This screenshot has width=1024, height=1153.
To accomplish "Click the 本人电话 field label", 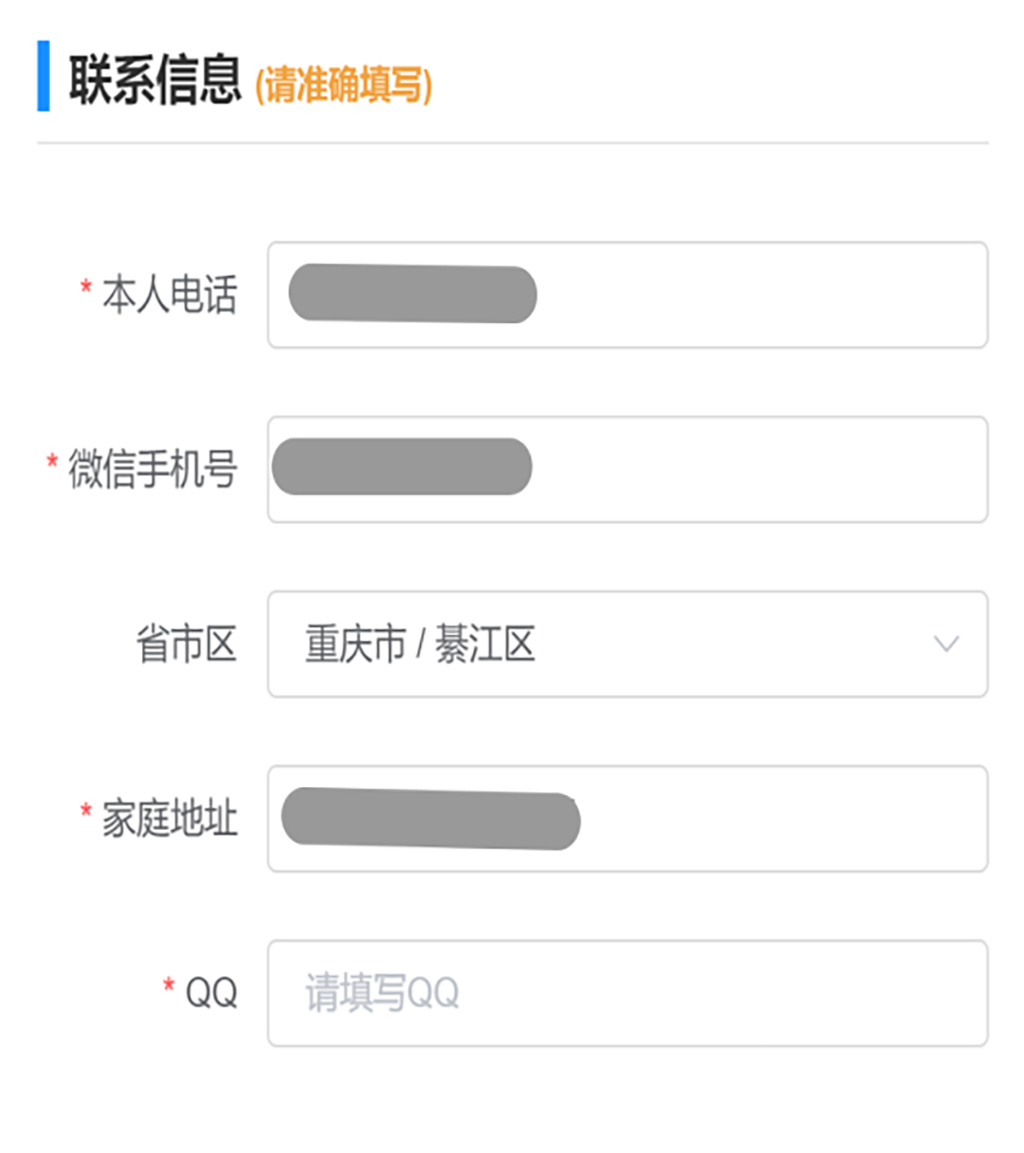I will 170,295.
